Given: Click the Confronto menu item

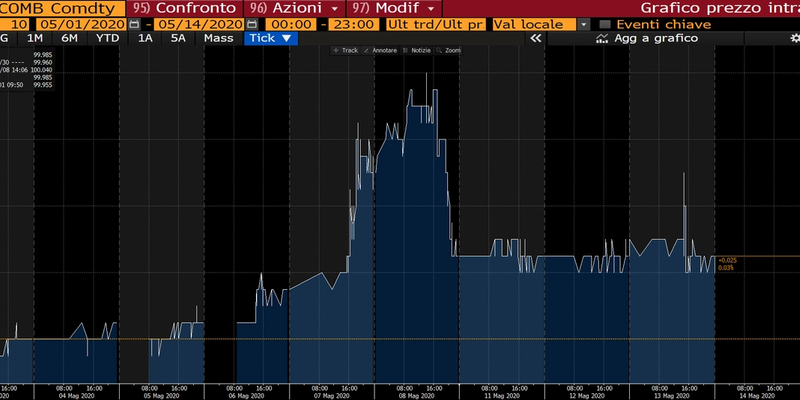Looking at the screenshot, I should point(185,8).
